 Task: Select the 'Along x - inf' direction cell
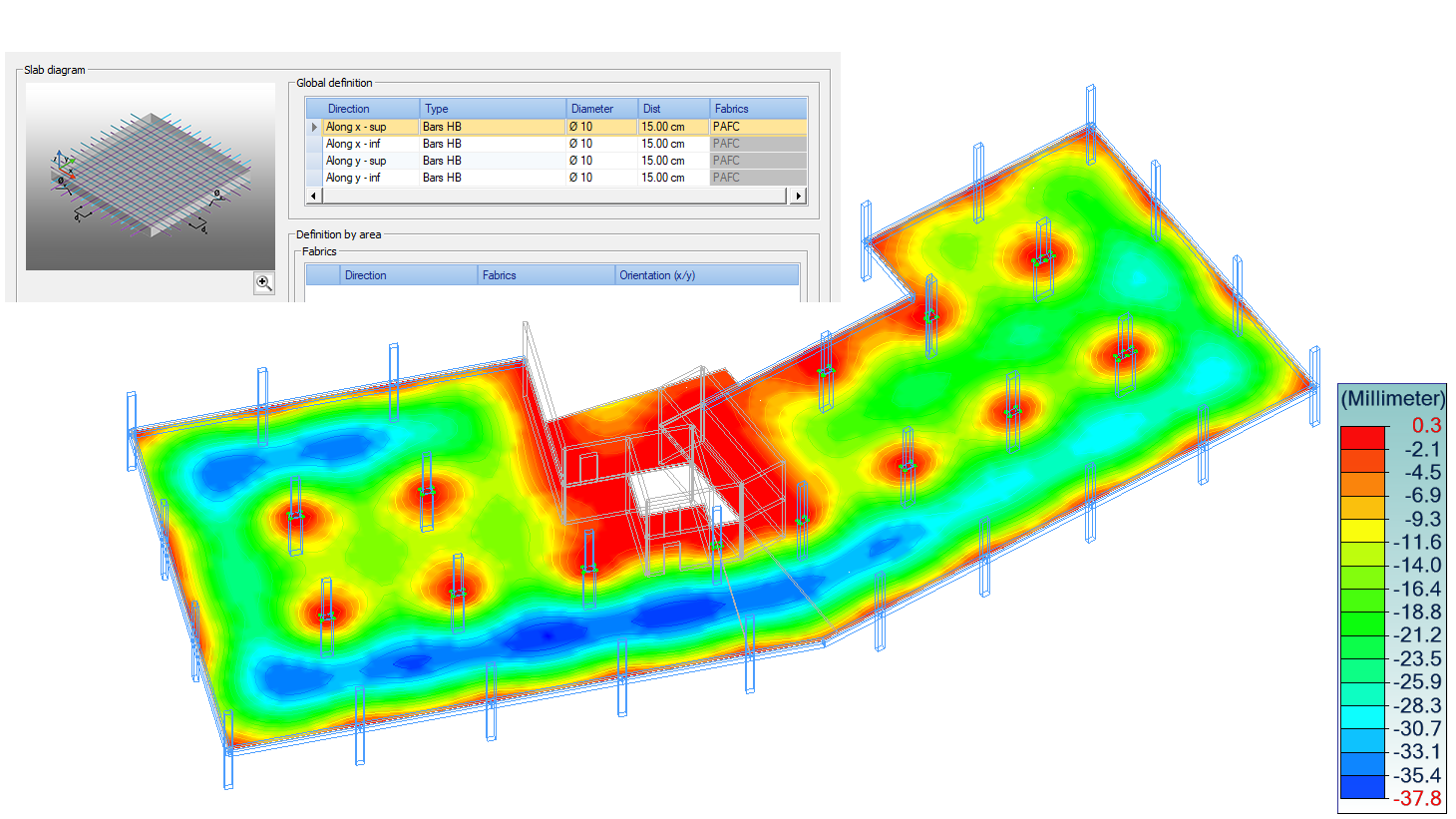click(x=371, y=144)
